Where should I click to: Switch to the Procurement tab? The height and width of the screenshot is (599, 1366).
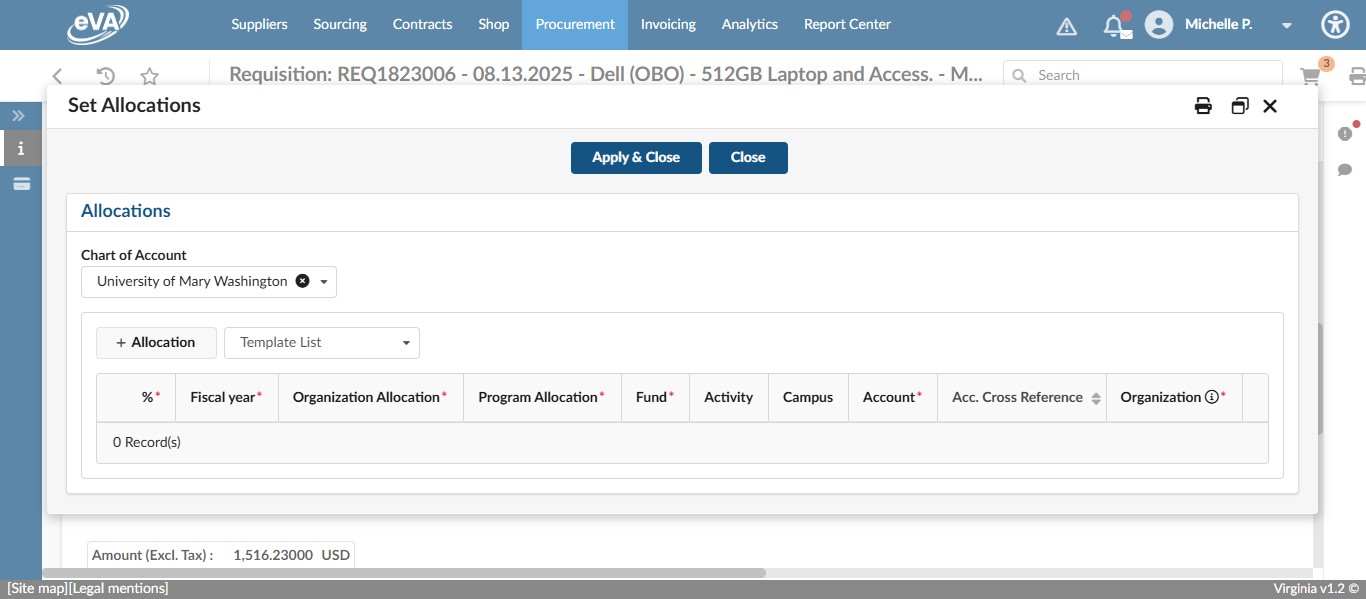coord(574,24)
